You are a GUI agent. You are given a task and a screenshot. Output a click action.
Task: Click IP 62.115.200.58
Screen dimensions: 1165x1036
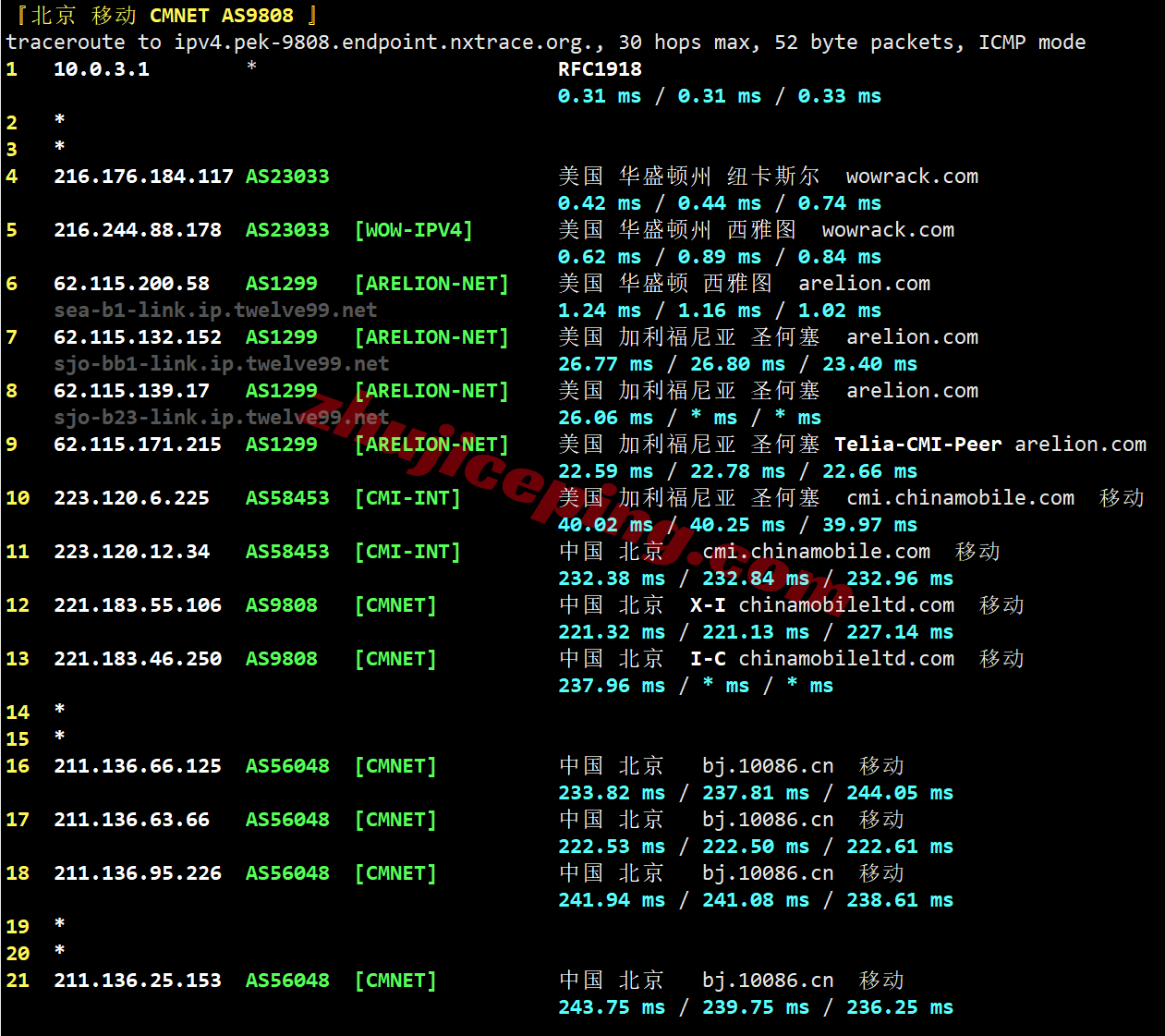tap(131, 284)
